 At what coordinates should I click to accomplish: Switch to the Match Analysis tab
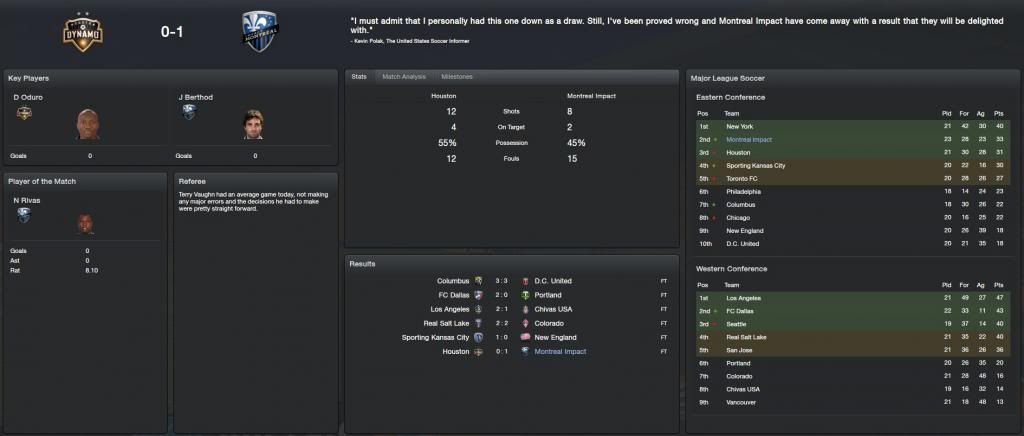pyautogui.click(x=405, y=77)
